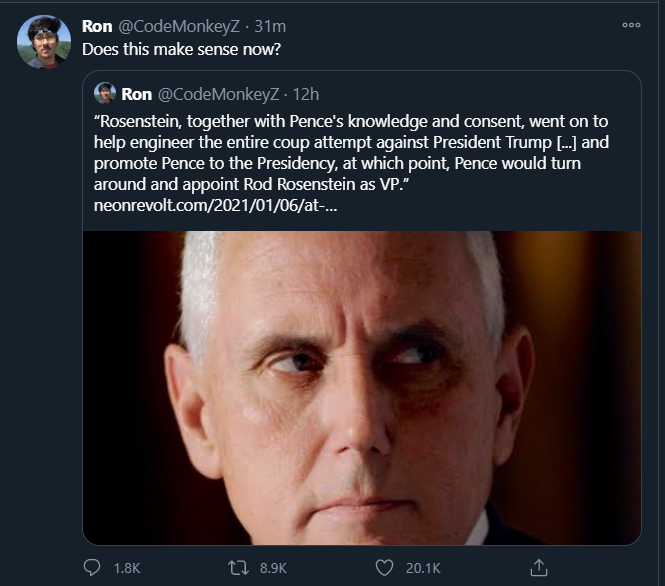Click the quoted tweet text about Rosenstein
The width and height of the screenshot is (665, 586).
point(350,152)
